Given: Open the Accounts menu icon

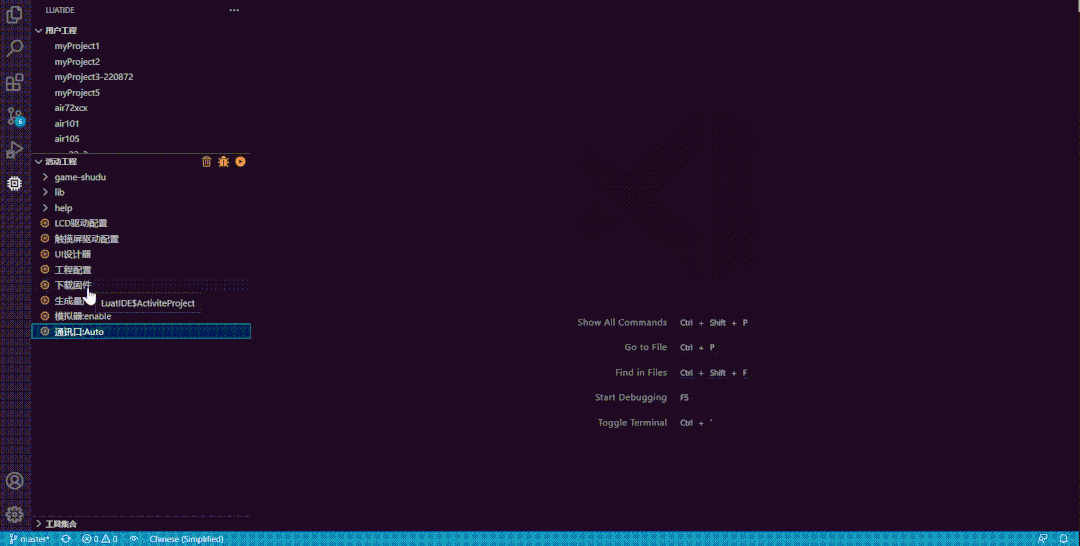Looking at the screenshot, I should click(x=14, y=481).
